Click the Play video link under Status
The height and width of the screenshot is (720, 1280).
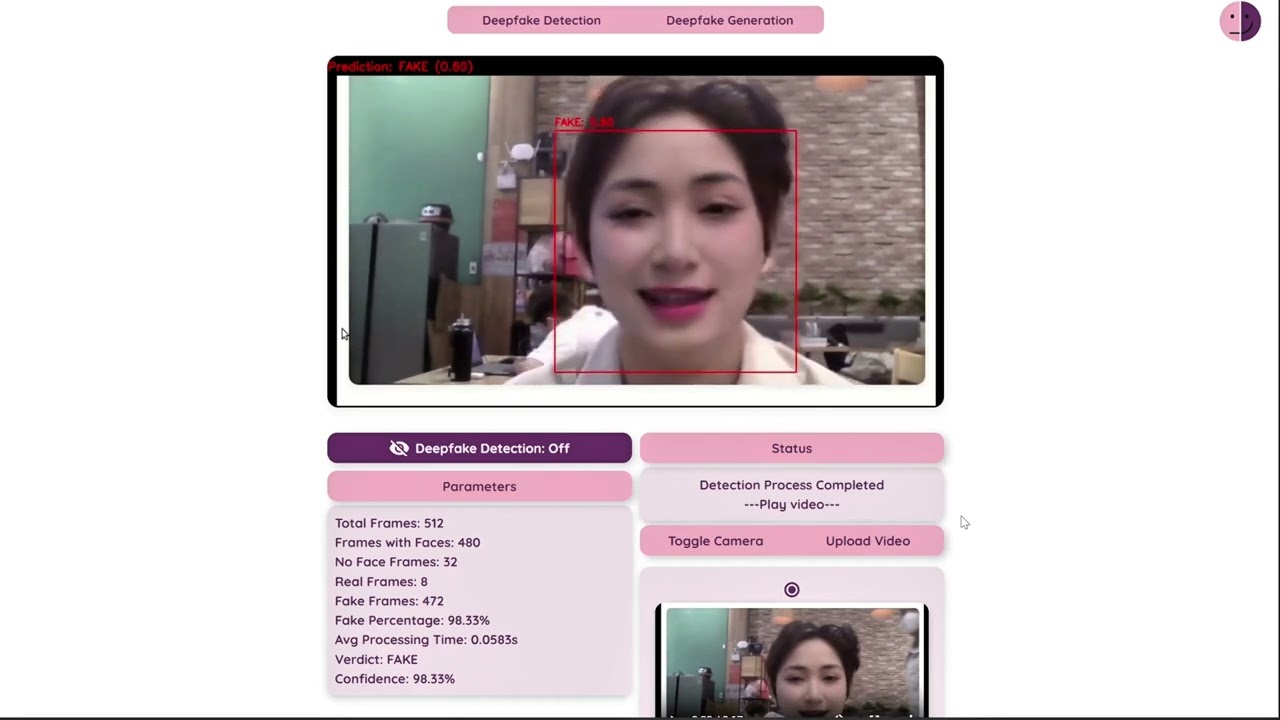coord(791,504)
